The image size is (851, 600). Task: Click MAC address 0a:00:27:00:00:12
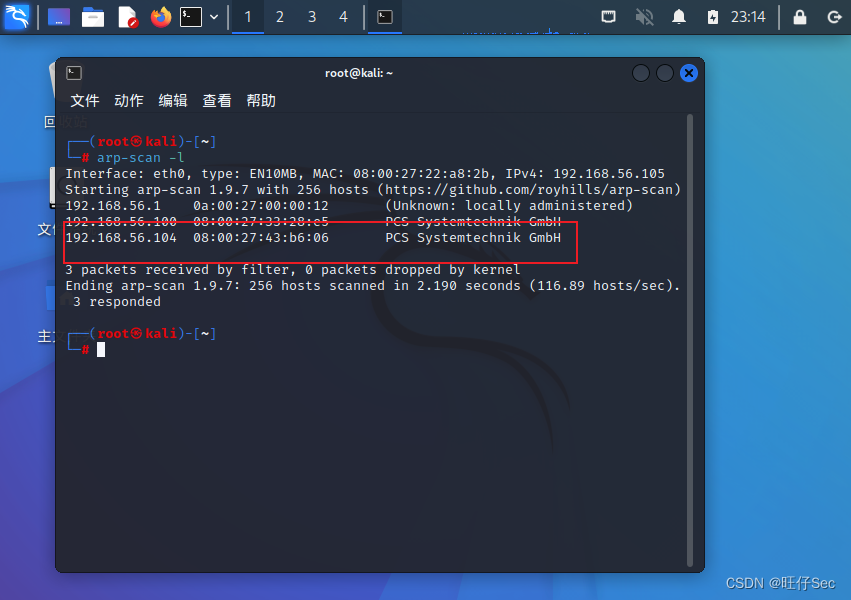pyautogui.click(x=261, y=206)
